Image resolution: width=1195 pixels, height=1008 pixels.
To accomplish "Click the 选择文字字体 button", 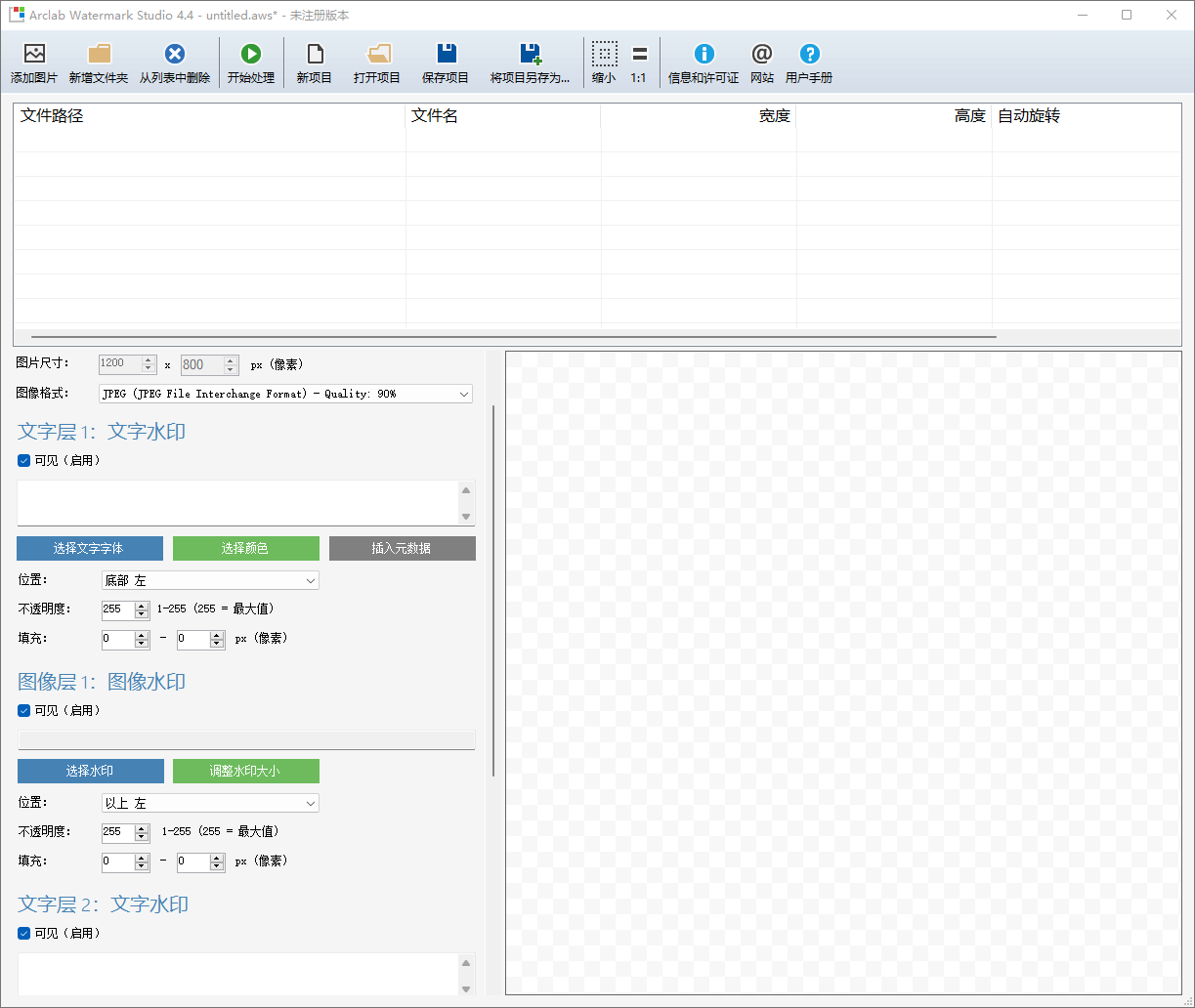I will [x=90, y=548].
